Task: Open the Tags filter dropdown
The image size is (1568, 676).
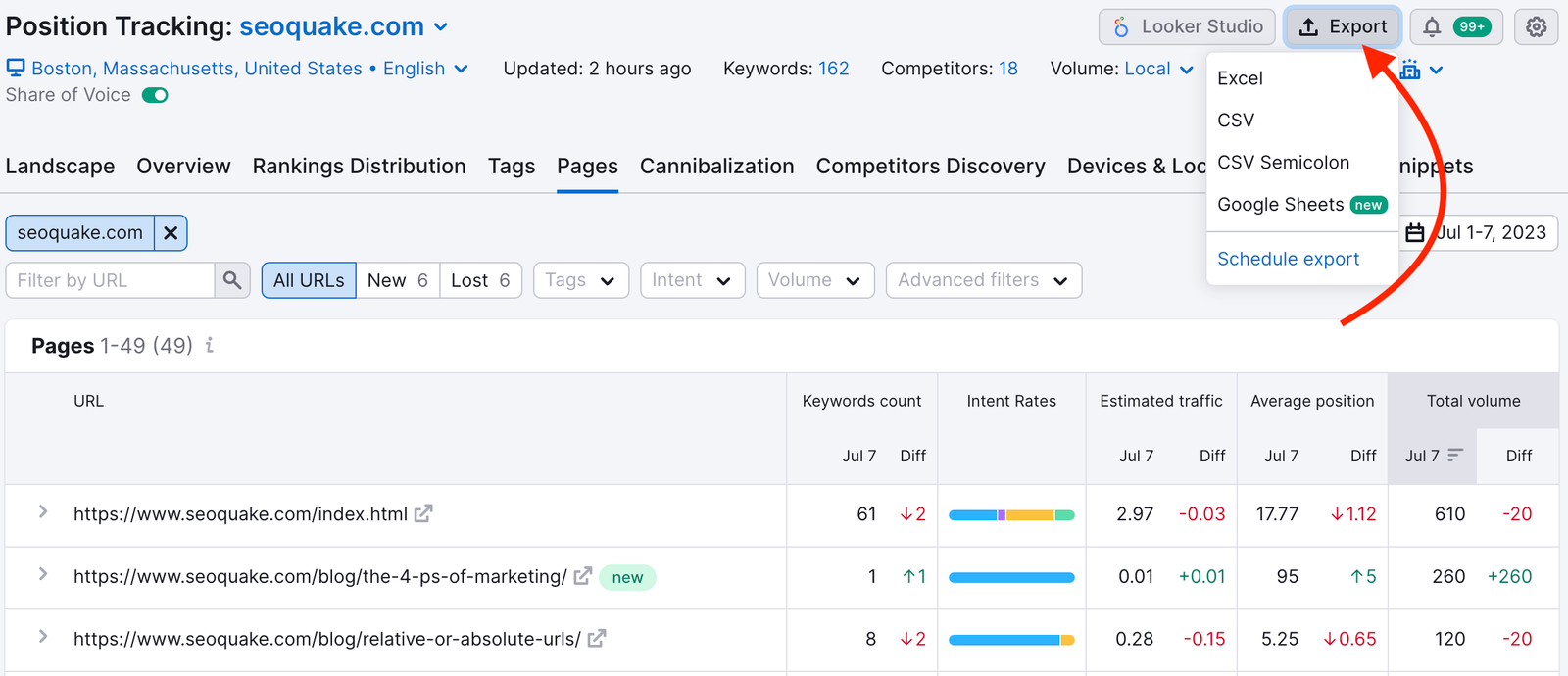Action: [x=580, y=280]
